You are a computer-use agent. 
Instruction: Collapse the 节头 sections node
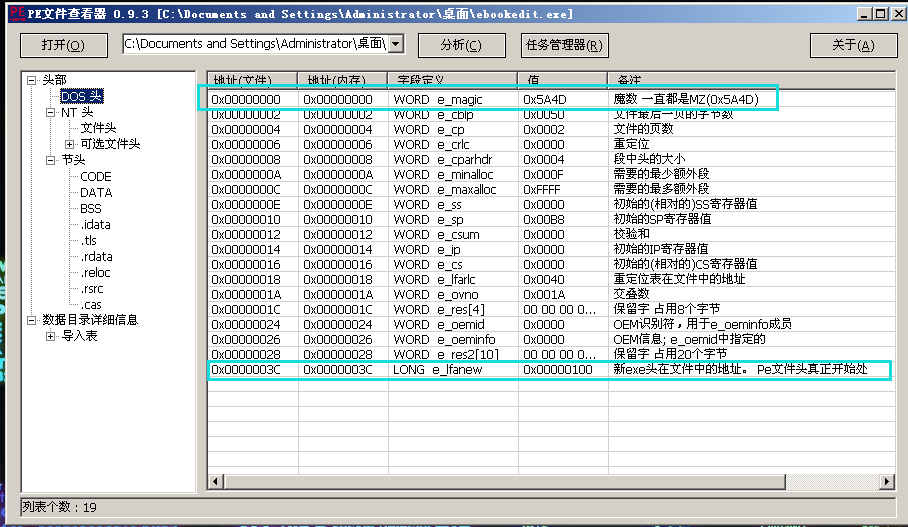51,160
